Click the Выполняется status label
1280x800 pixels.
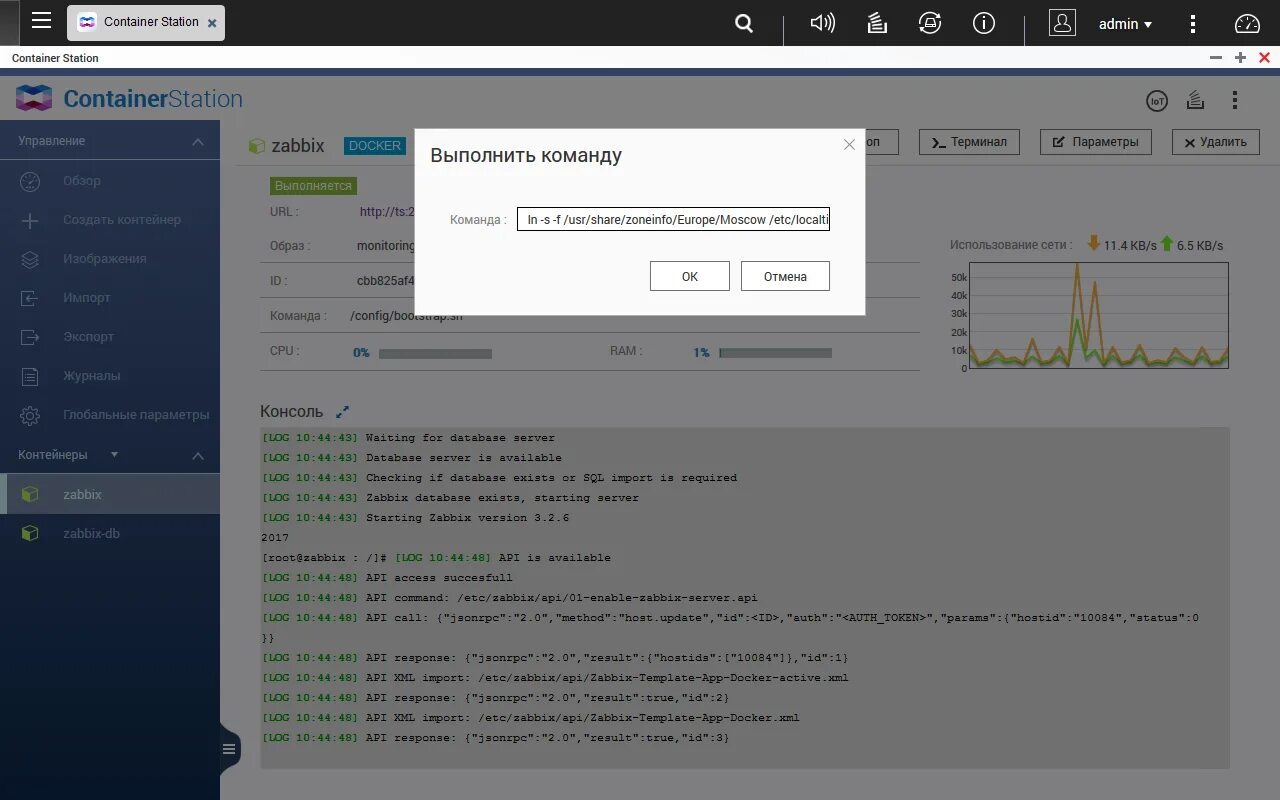pyautogui.click(x=313, y=186)
